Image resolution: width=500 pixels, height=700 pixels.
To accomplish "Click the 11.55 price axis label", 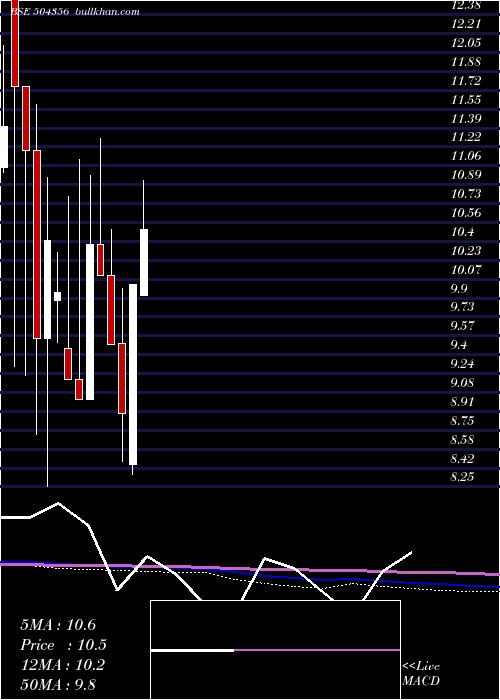I will point(466,100).
